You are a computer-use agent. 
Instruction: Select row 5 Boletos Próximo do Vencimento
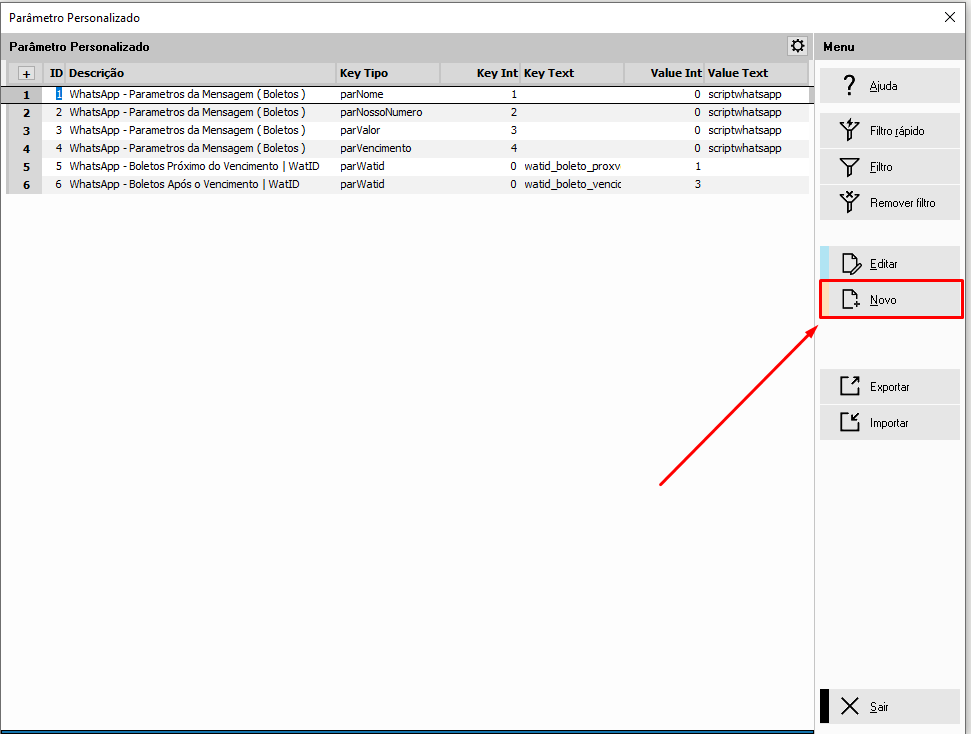tap(194, 166)
